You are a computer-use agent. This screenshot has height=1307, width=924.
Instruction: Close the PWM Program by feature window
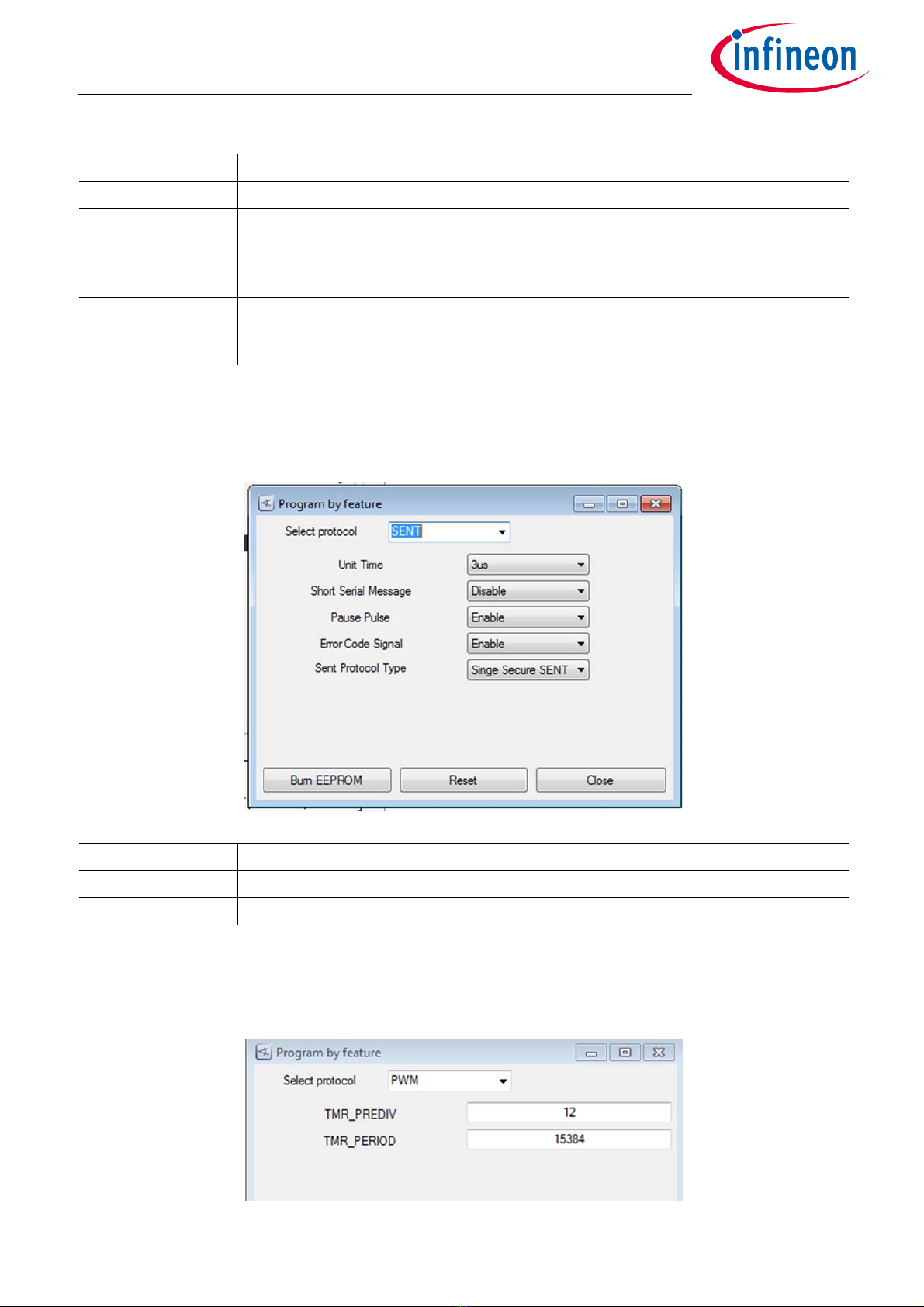coord(659,1053)
